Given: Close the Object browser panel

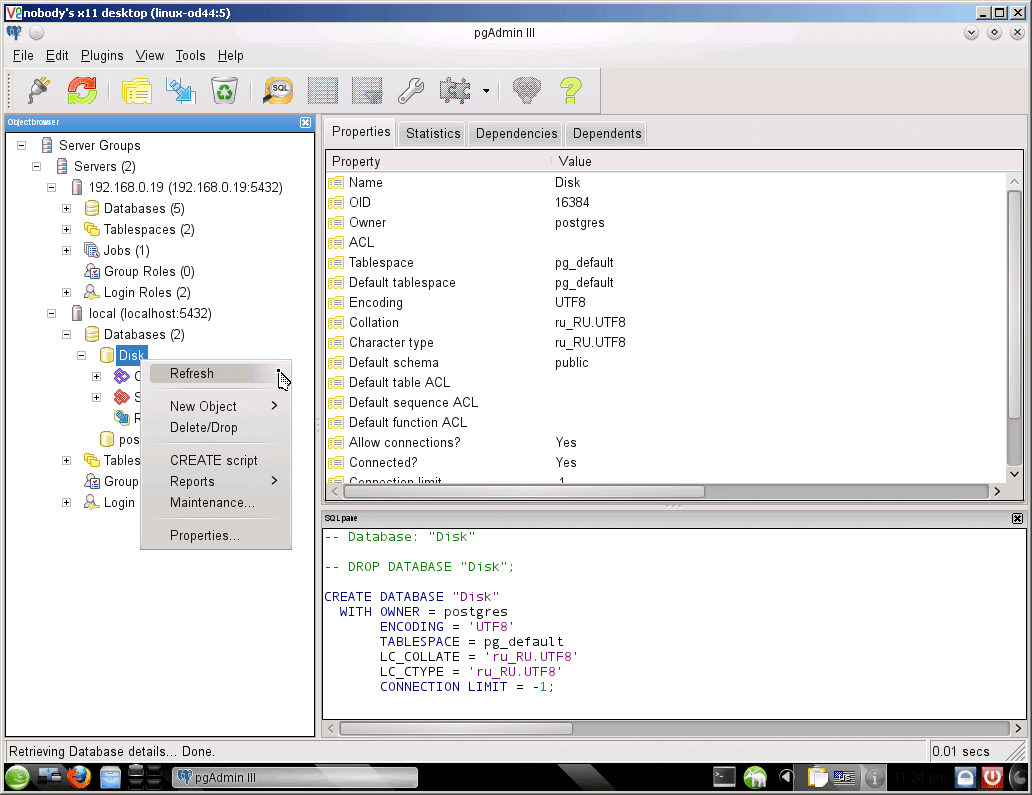Looking at the screenshot, I should point(305,122).
